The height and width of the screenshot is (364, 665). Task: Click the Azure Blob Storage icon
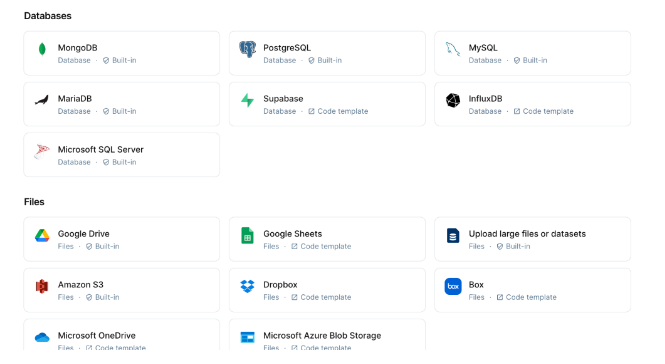tap(247, 337)
